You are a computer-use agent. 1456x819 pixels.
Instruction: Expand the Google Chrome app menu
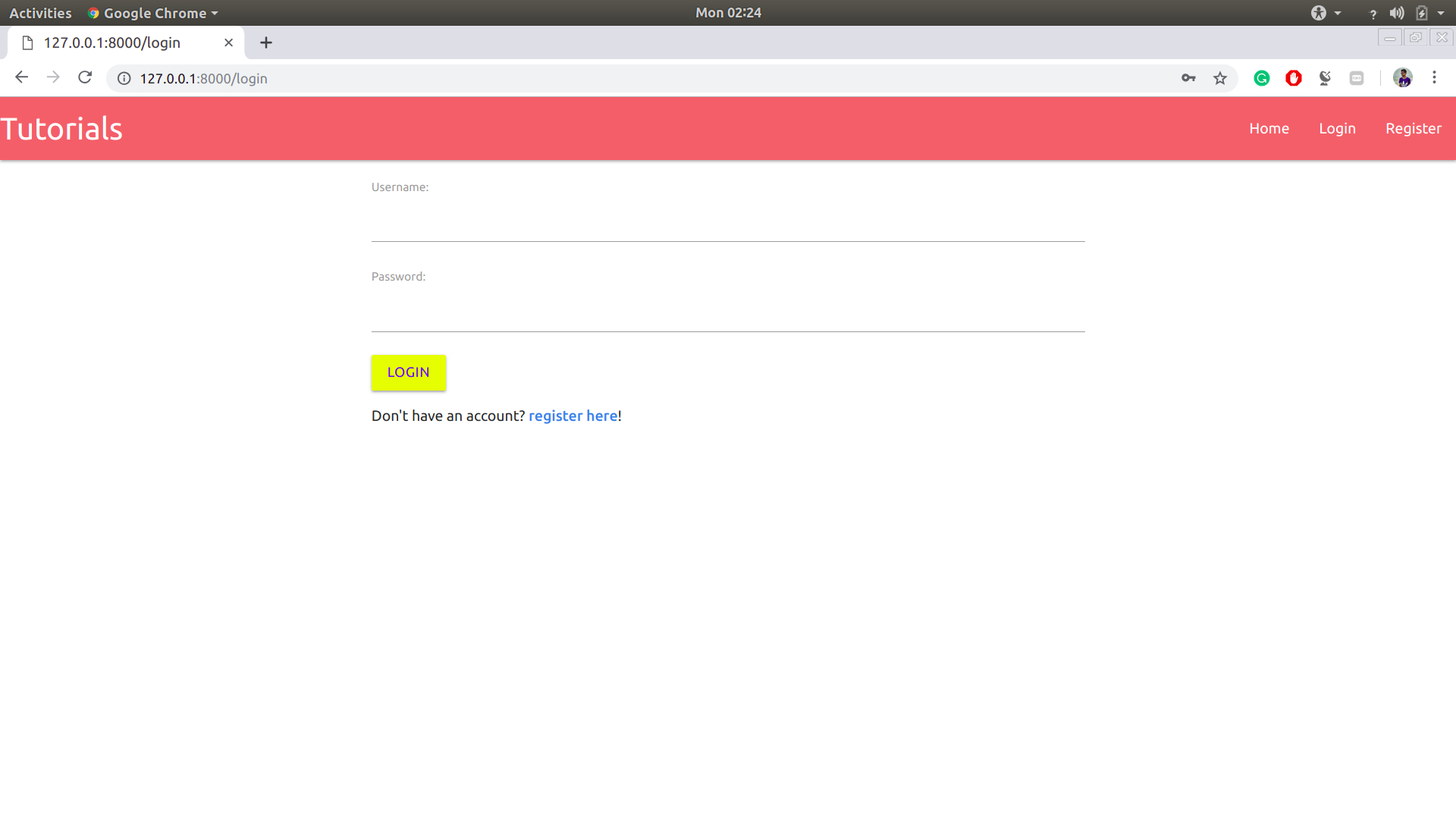(x=154, y=13)
